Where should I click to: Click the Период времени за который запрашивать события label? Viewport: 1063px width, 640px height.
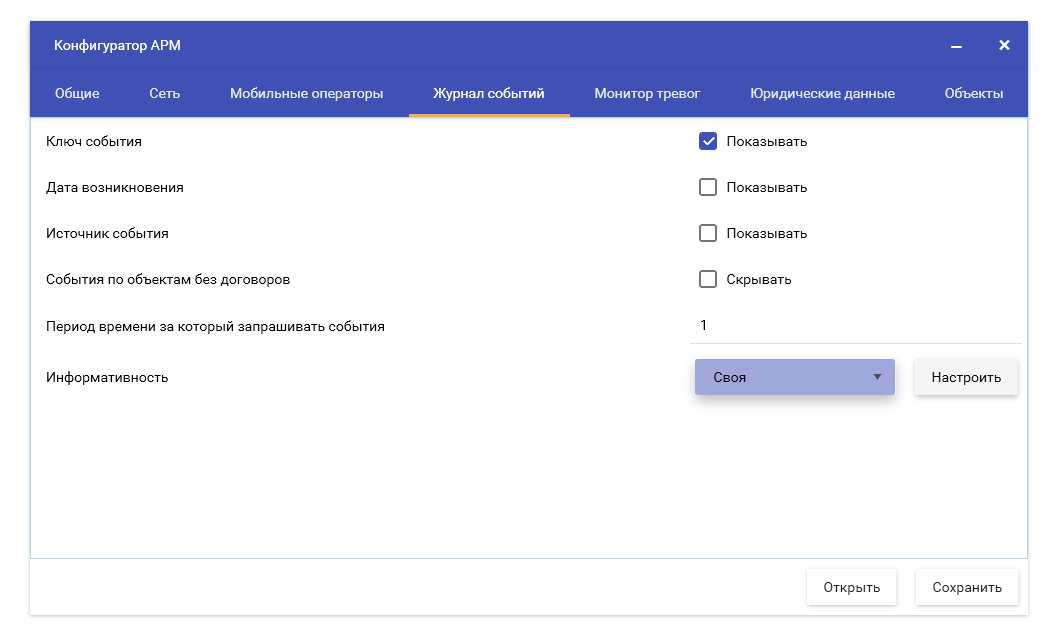pyautogui.click(x=215, y=327)
